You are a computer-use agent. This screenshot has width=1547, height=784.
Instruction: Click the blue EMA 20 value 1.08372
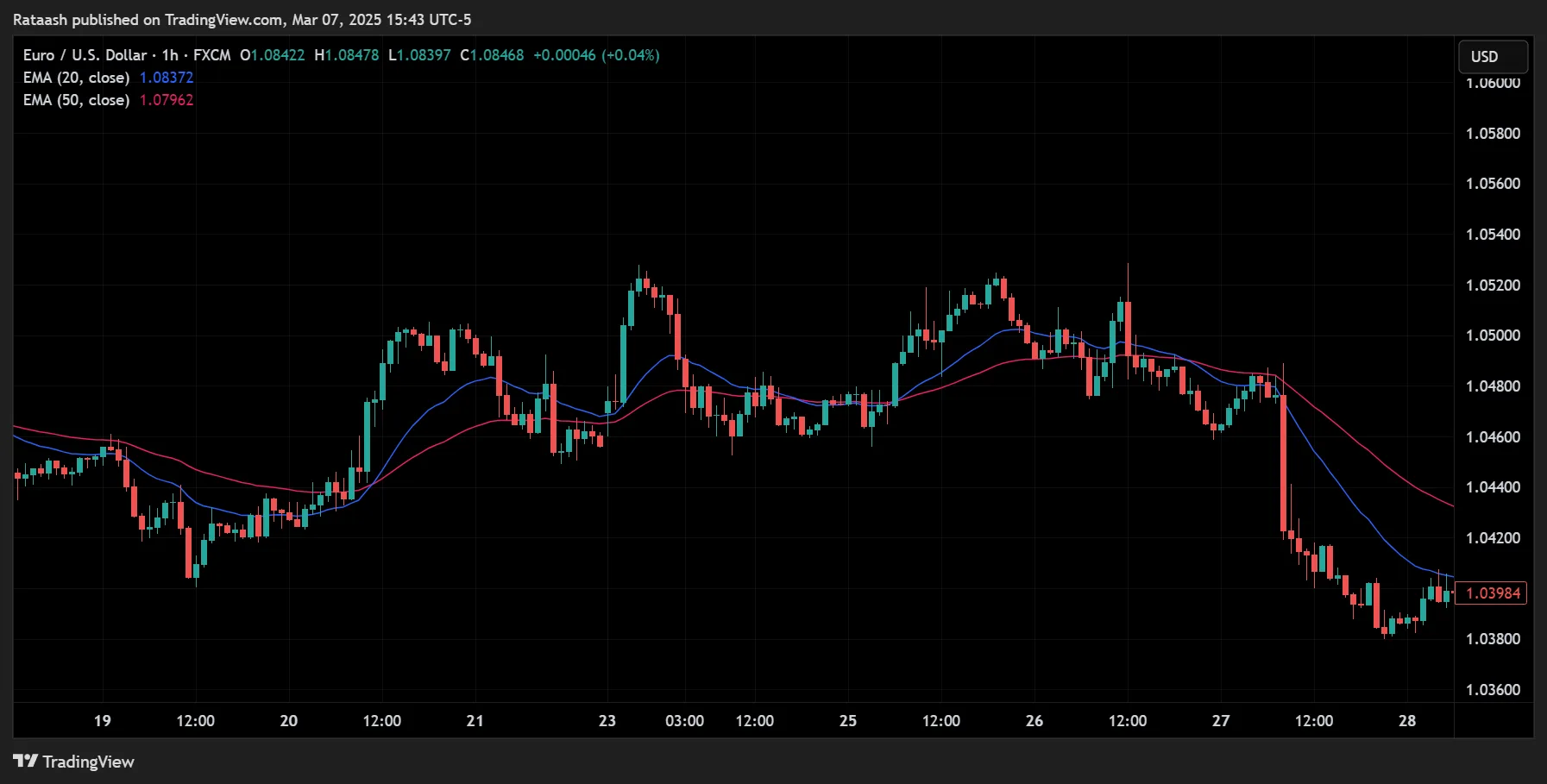coord(167,78)
